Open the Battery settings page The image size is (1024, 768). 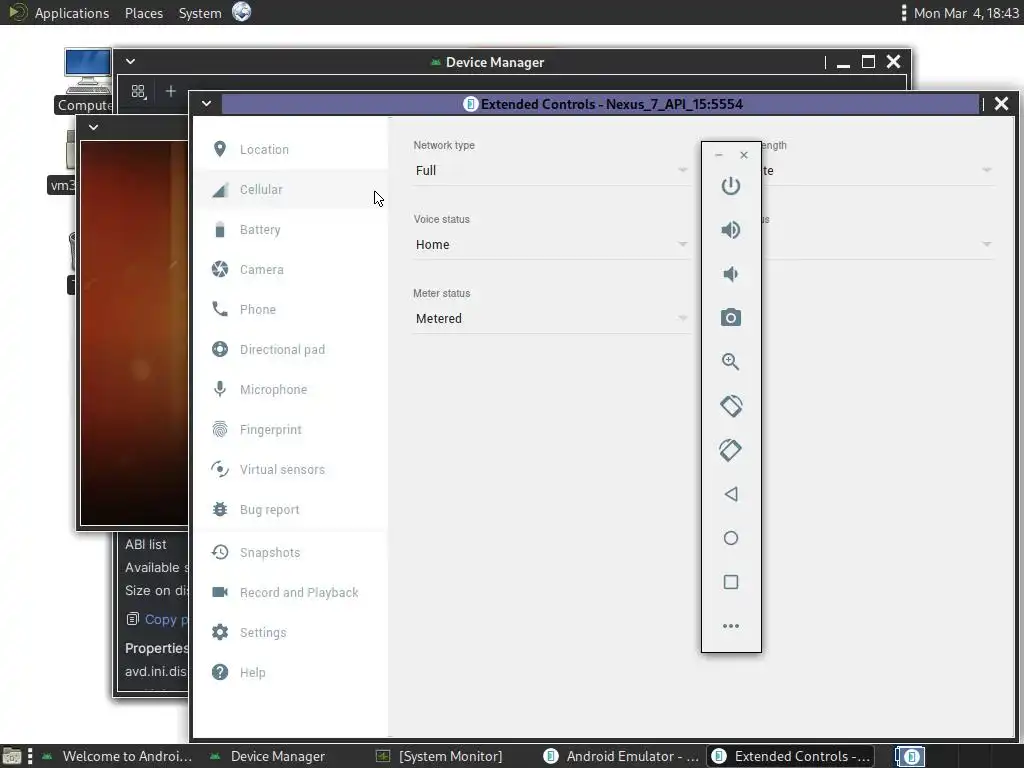click(291, 230)
